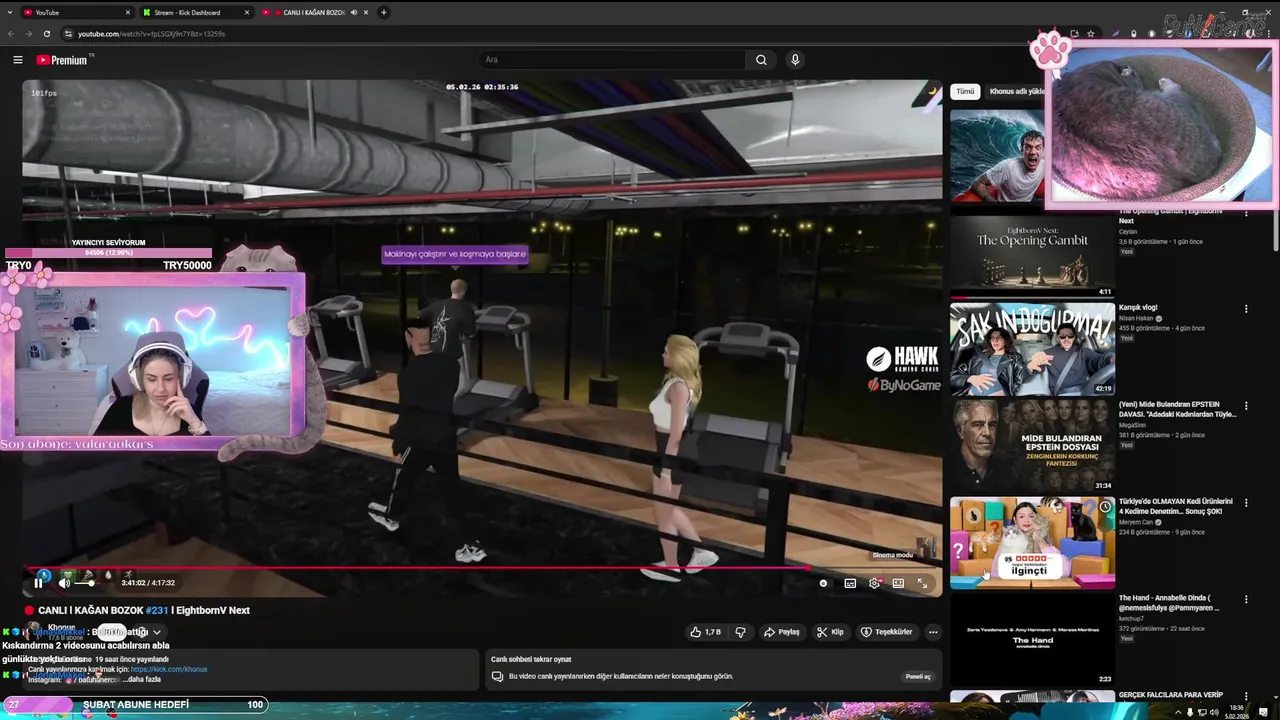Image resolution: width=1280 pixels, height=720 pixels.
Task: Like the video (1,7 B)
Action: pyautogui.click(x=705, y=632)
